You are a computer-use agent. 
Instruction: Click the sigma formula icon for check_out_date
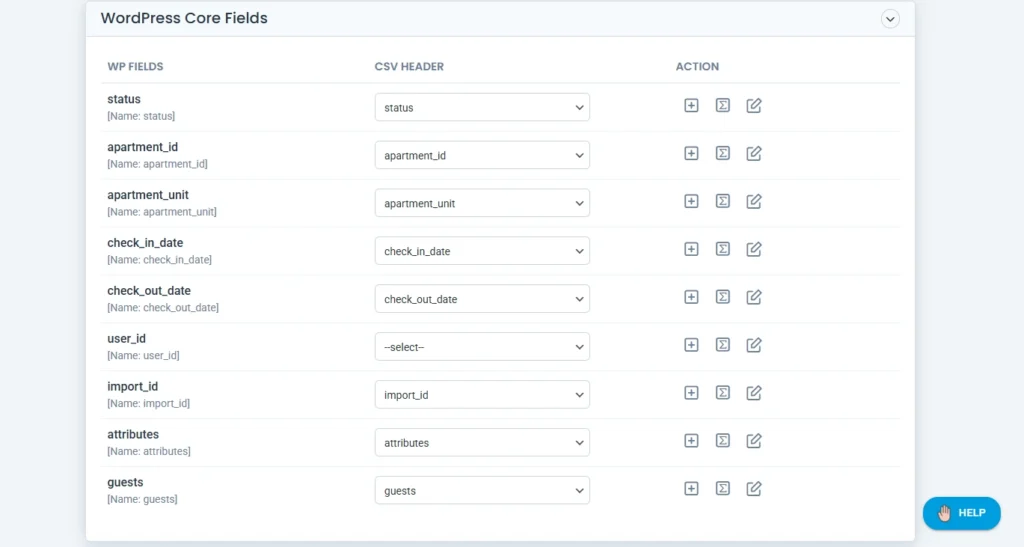point(722,297)
